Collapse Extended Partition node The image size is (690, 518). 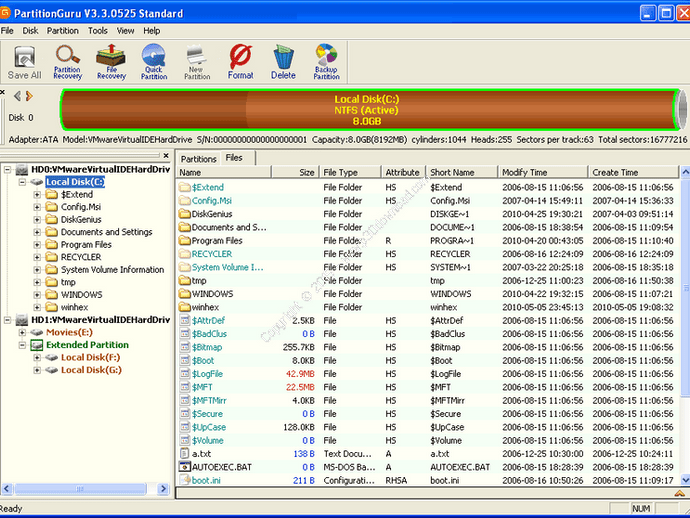22,345
